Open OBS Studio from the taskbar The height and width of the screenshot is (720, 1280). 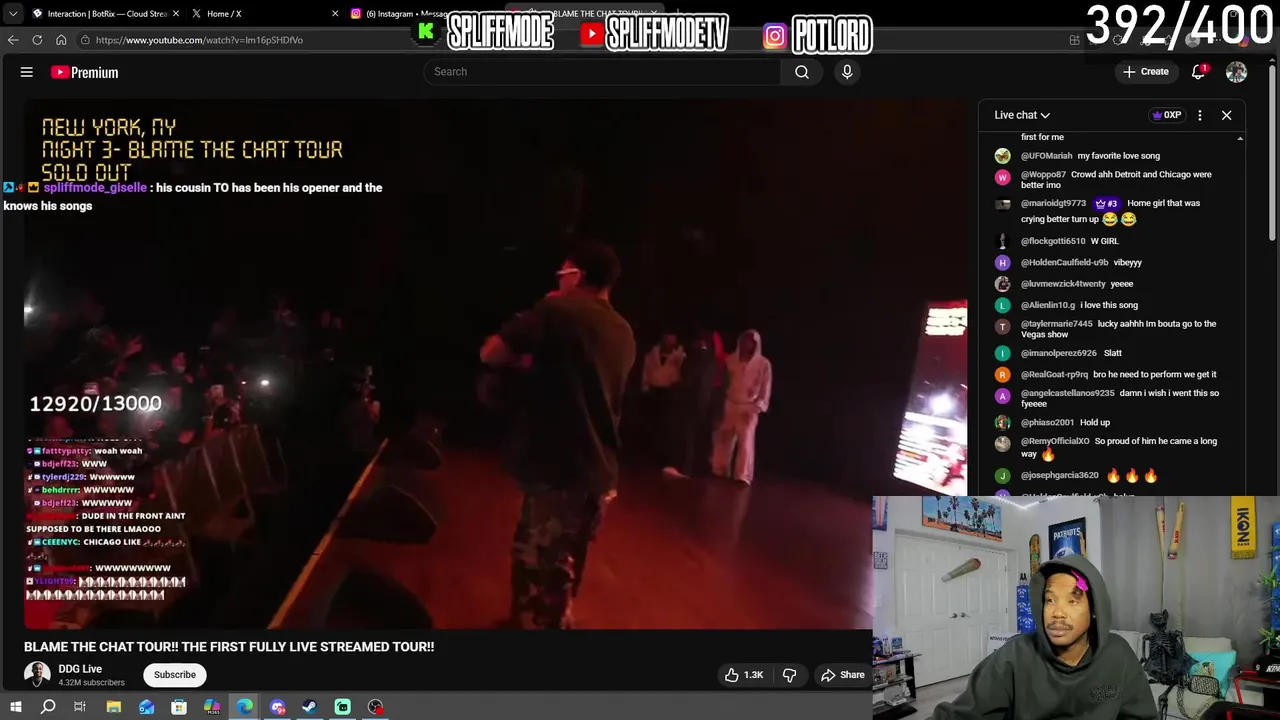[x=376, y=707]
